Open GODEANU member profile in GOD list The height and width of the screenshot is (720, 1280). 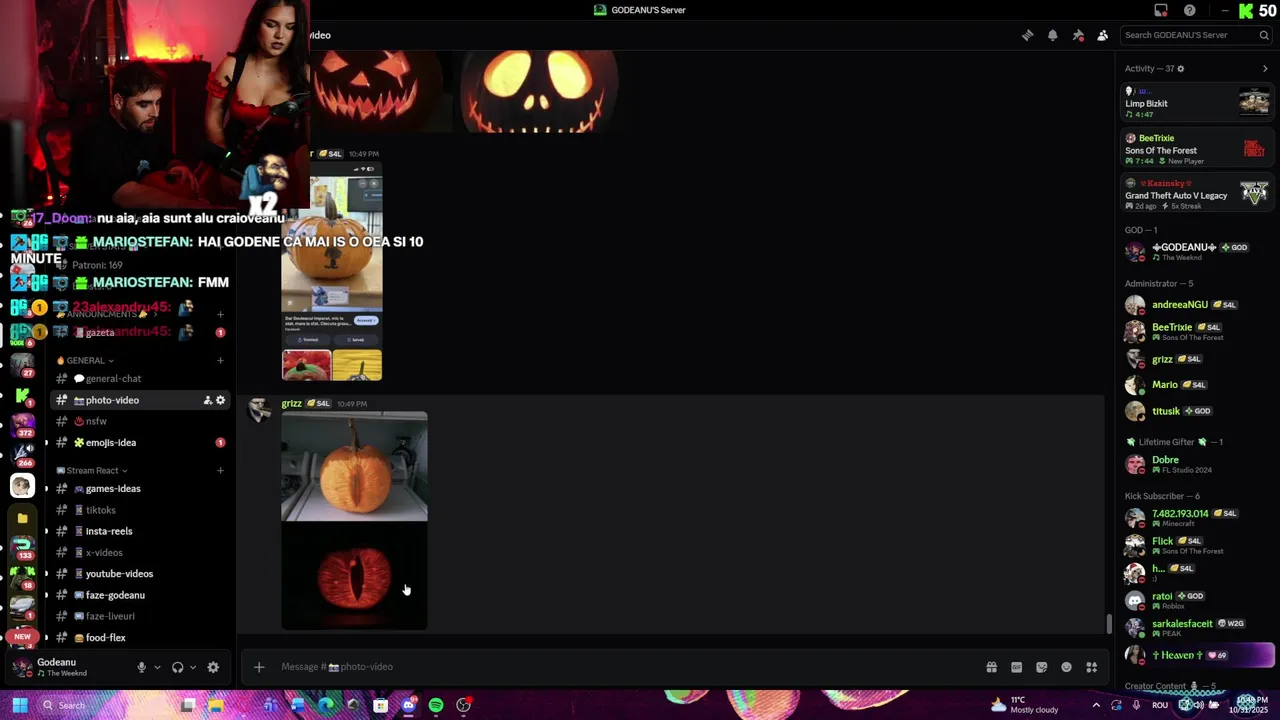click(1197, 251)
